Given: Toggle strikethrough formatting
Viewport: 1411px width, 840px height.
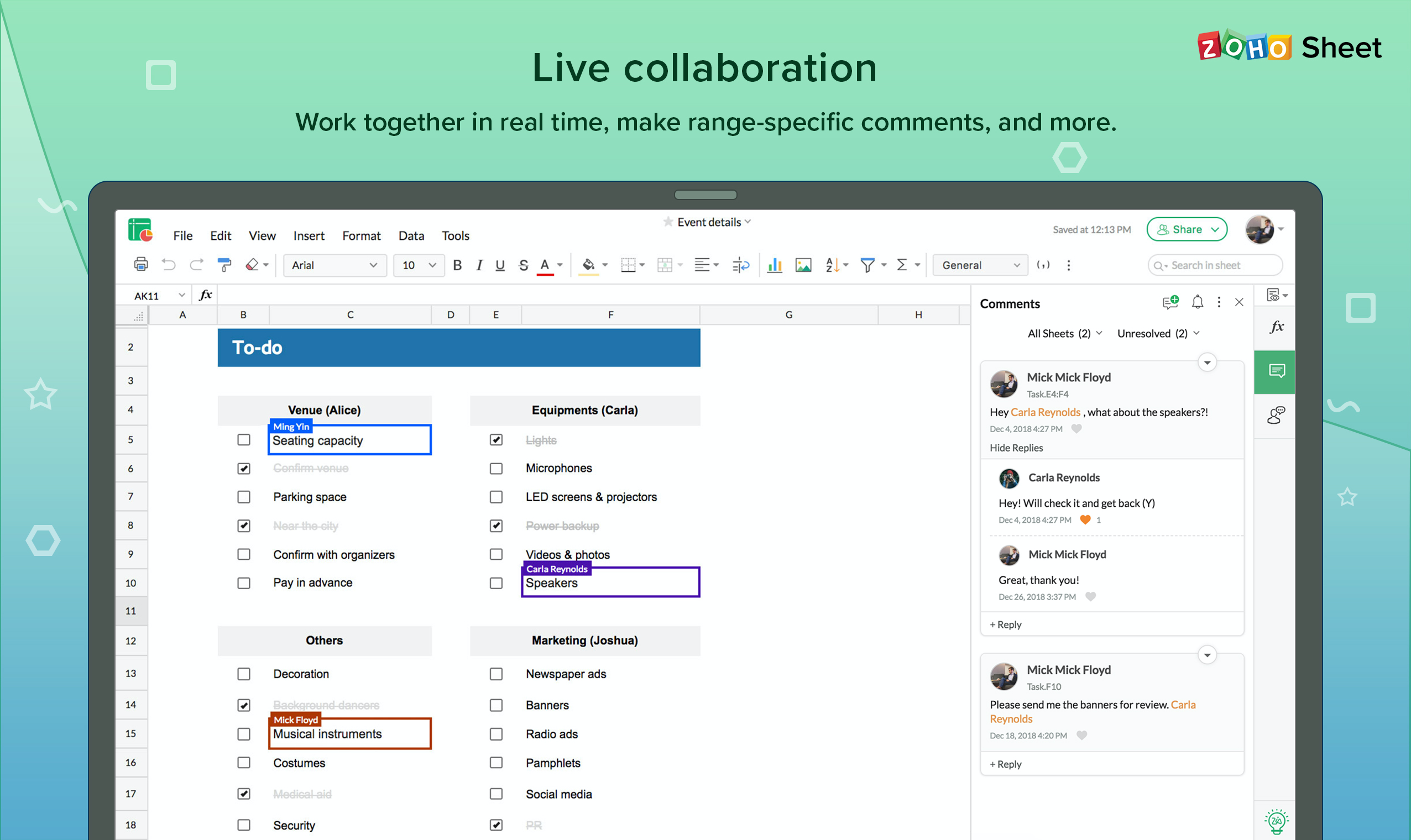Looking at the screenshot, I should pos(523,265).
